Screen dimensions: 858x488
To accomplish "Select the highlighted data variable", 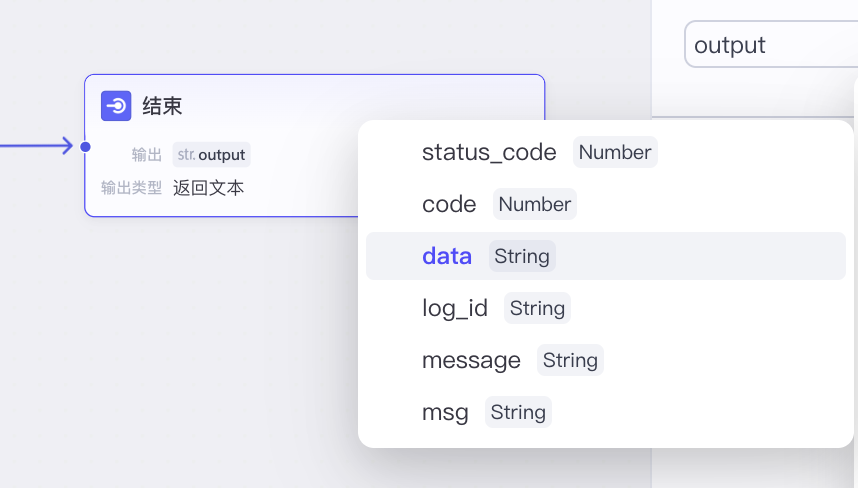I will tap(447, 256).
